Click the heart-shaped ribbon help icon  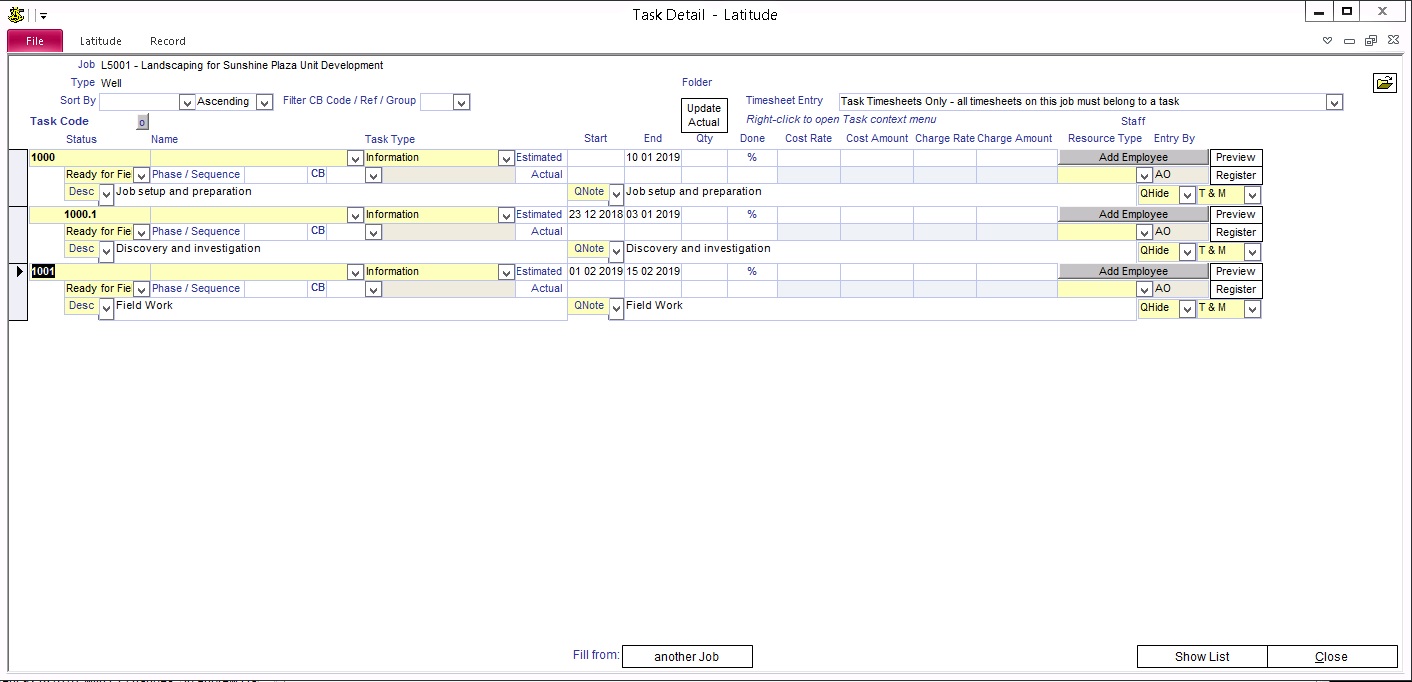pos(1328,41)
